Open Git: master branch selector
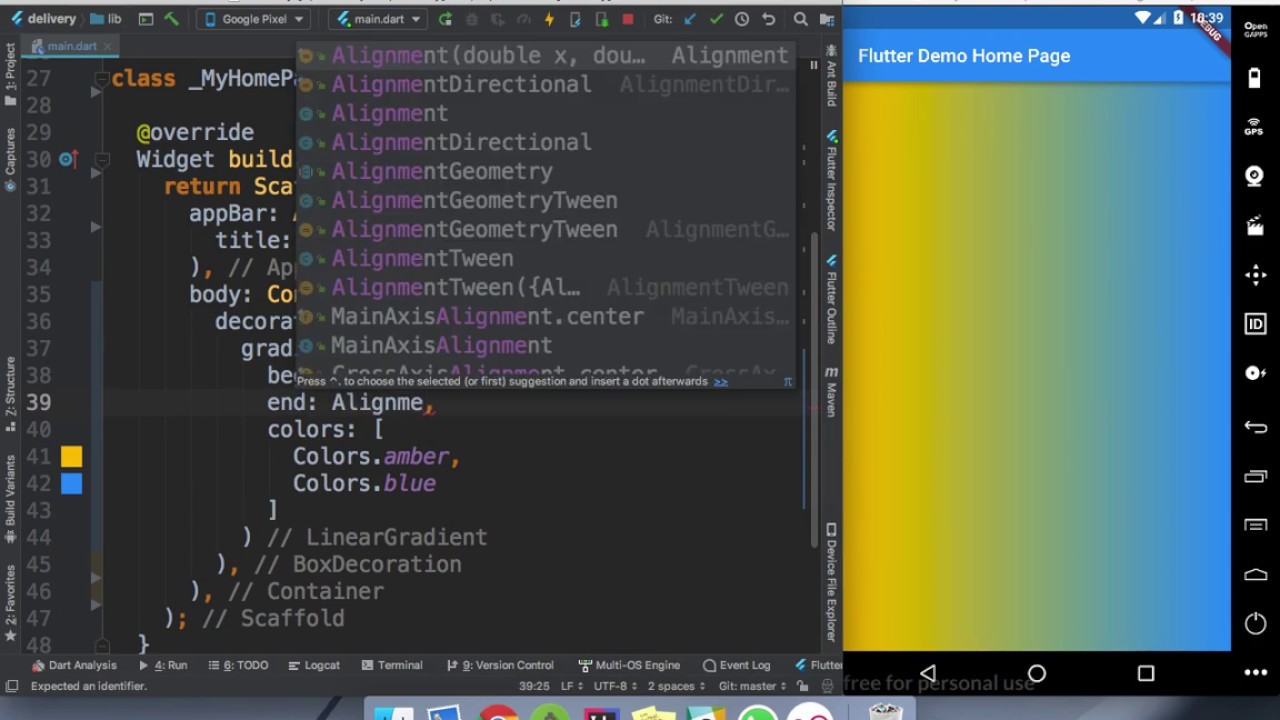 pos(753,686)
